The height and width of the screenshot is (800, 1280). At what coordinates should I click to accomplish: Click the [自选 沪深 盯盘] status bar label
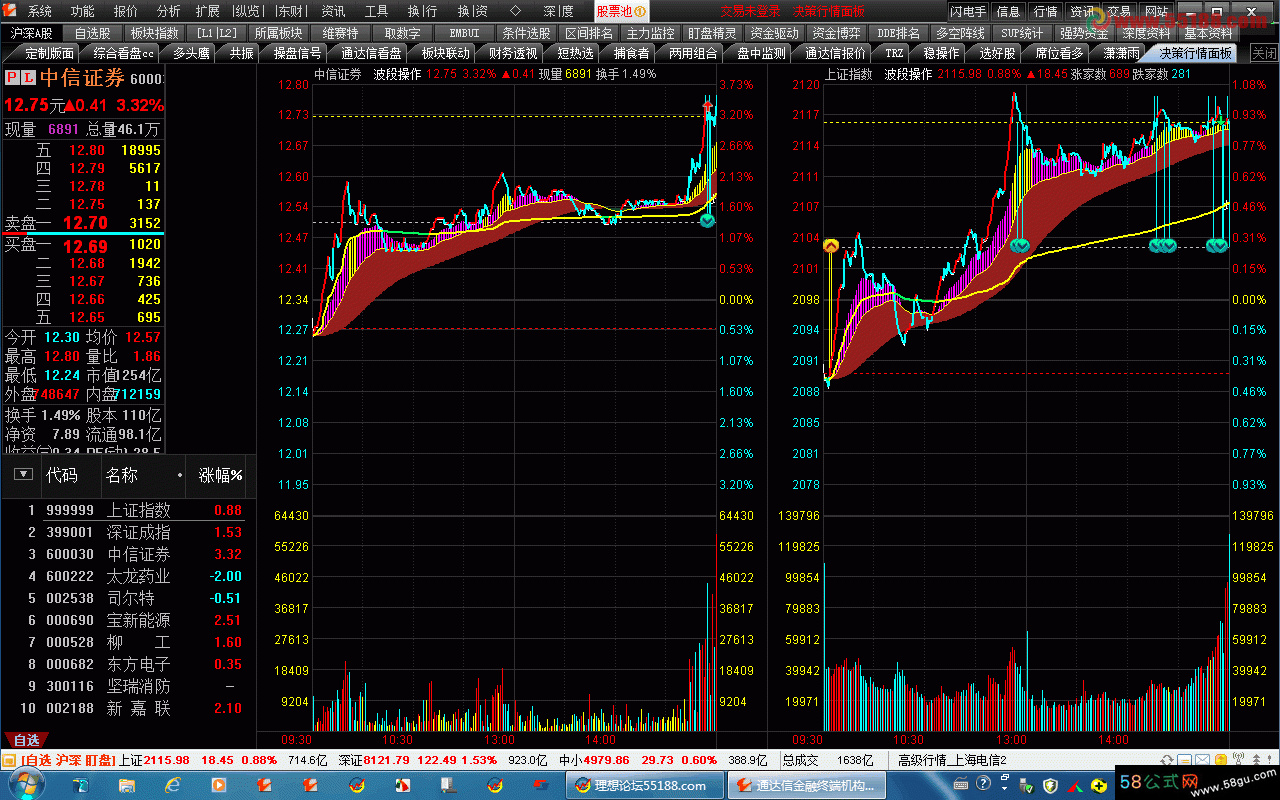point(67,761)
